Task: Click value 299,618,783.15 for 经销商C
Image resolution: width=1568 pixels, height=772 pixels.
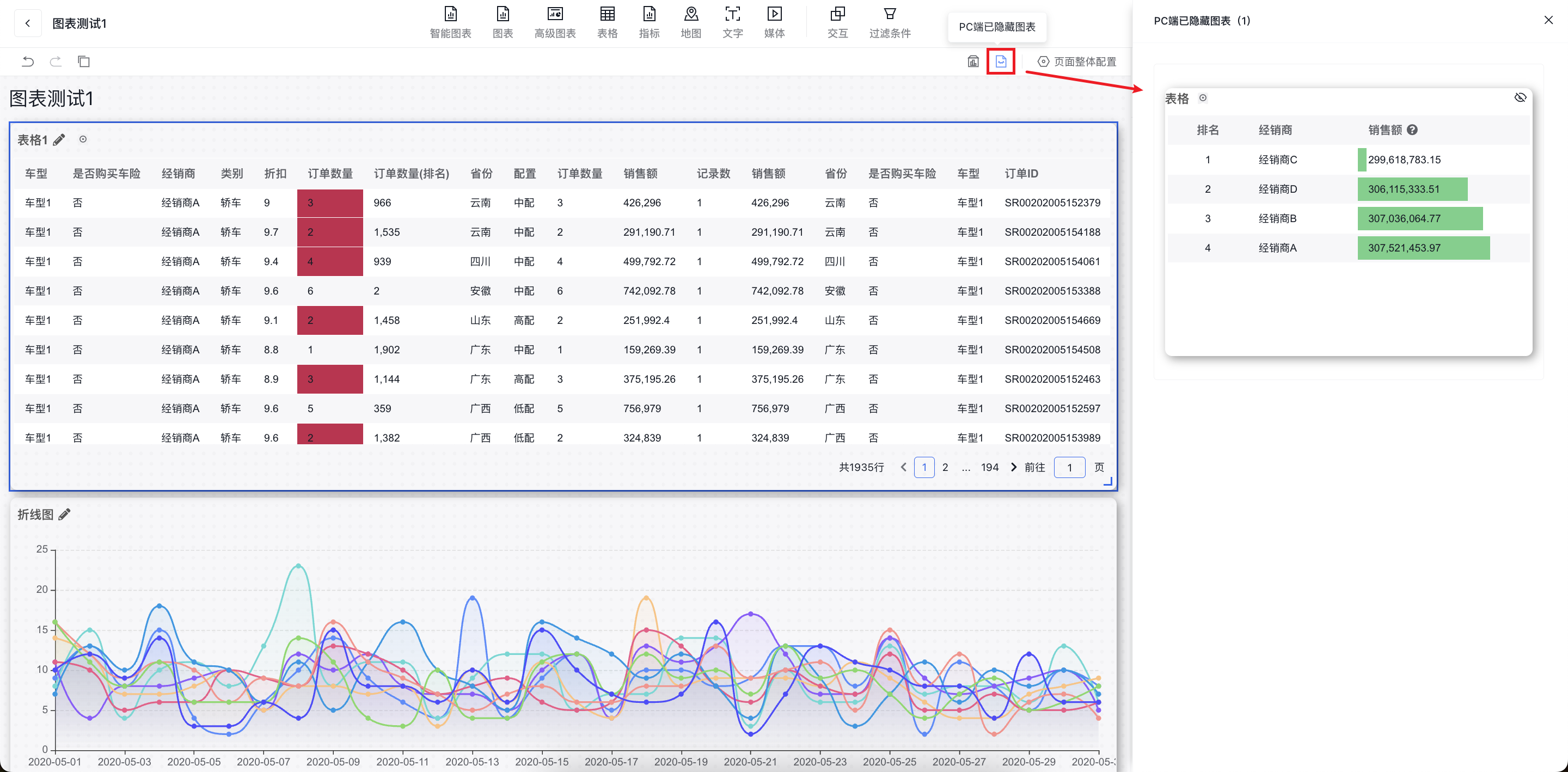Action: tap(1404, 160)
